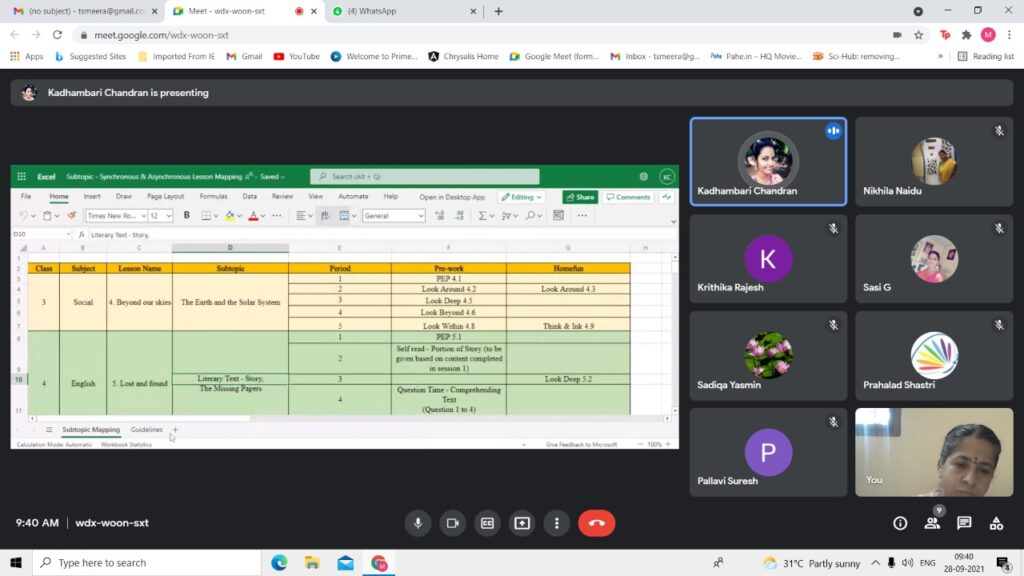This screenshot has width=1024, height=576.
Task: Toggle the microphone on or off
Action: point(418,523)
